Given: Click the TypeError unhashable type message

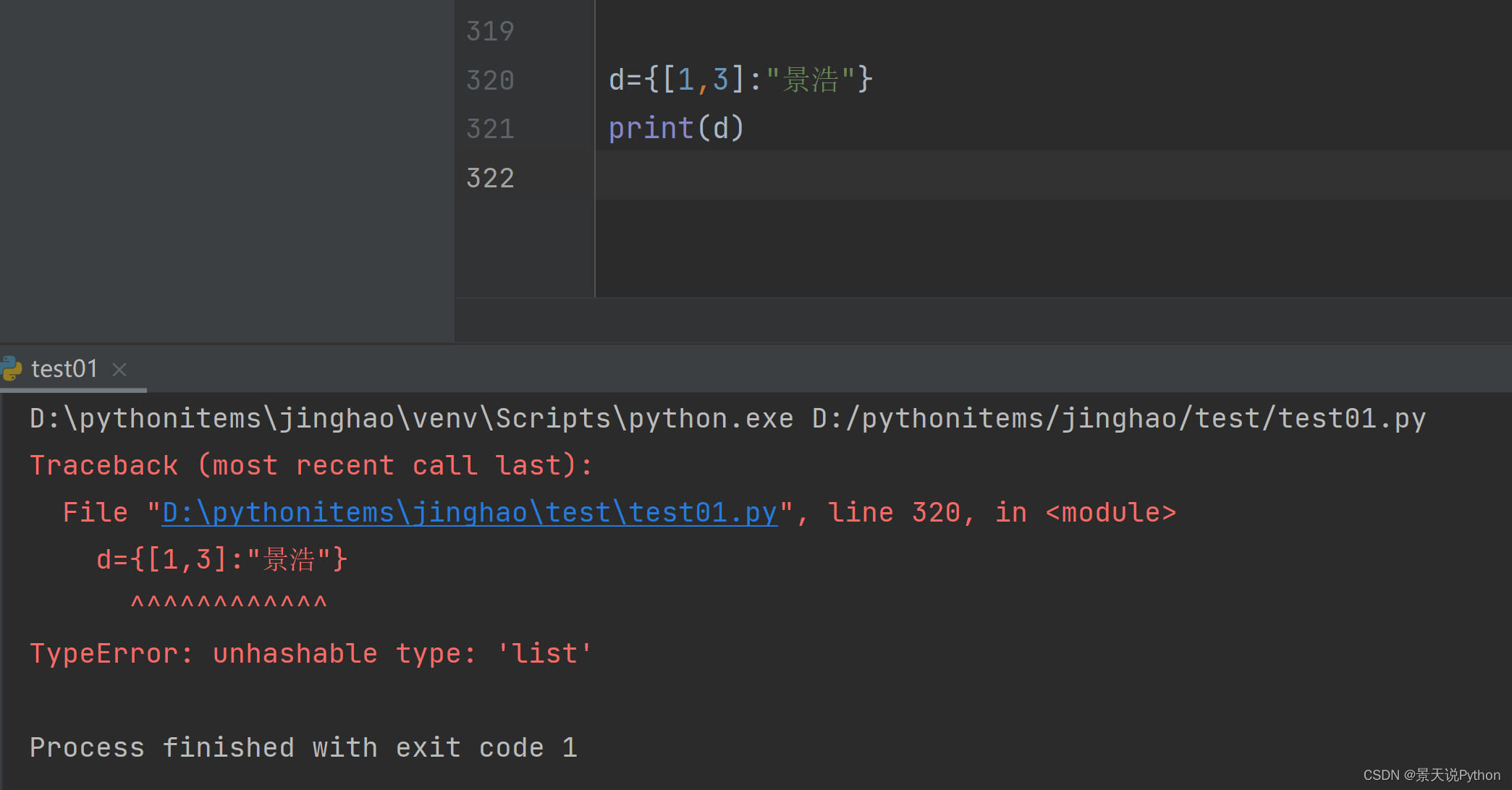Looking at the screenshot, I should (311, 653).
